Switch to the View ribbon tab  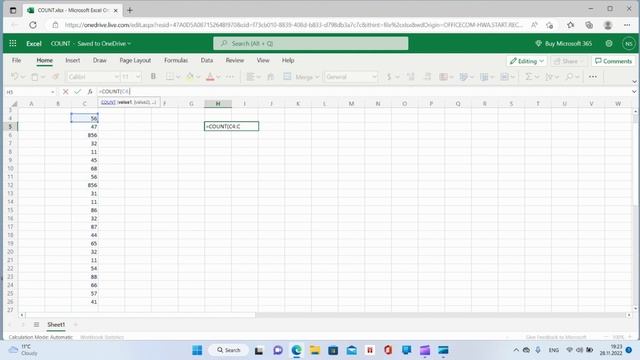click(x=263, y=60)
